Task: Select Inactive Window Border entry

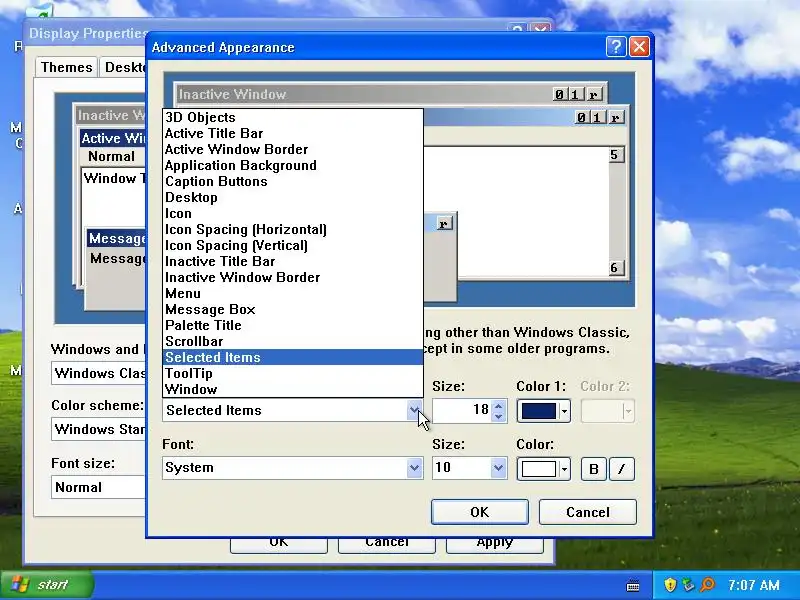Action: (x=293, y=278)
